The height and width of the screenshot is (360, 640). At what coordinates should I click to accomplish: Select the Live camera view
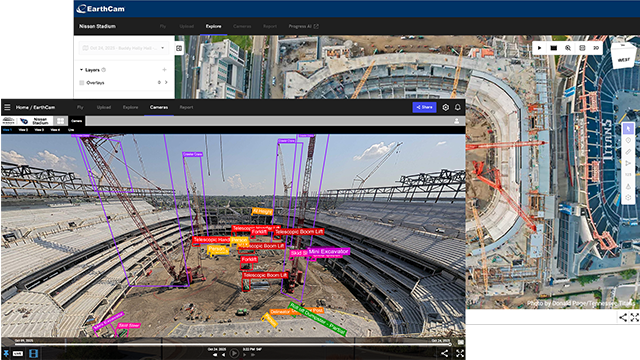click(x=71, y=130)
